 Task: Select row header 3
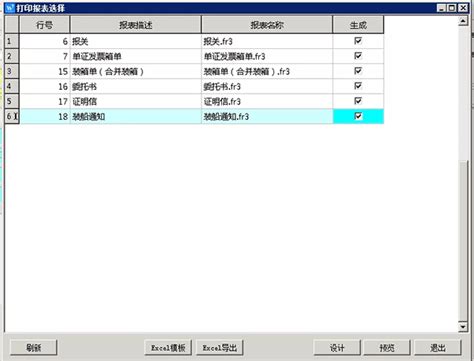[x=12, y=71]
